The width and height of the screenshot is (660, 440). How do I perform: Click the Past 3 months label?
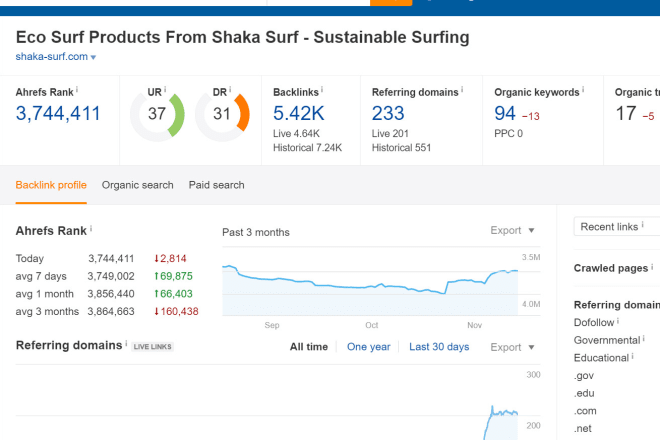tap(256, 232)
